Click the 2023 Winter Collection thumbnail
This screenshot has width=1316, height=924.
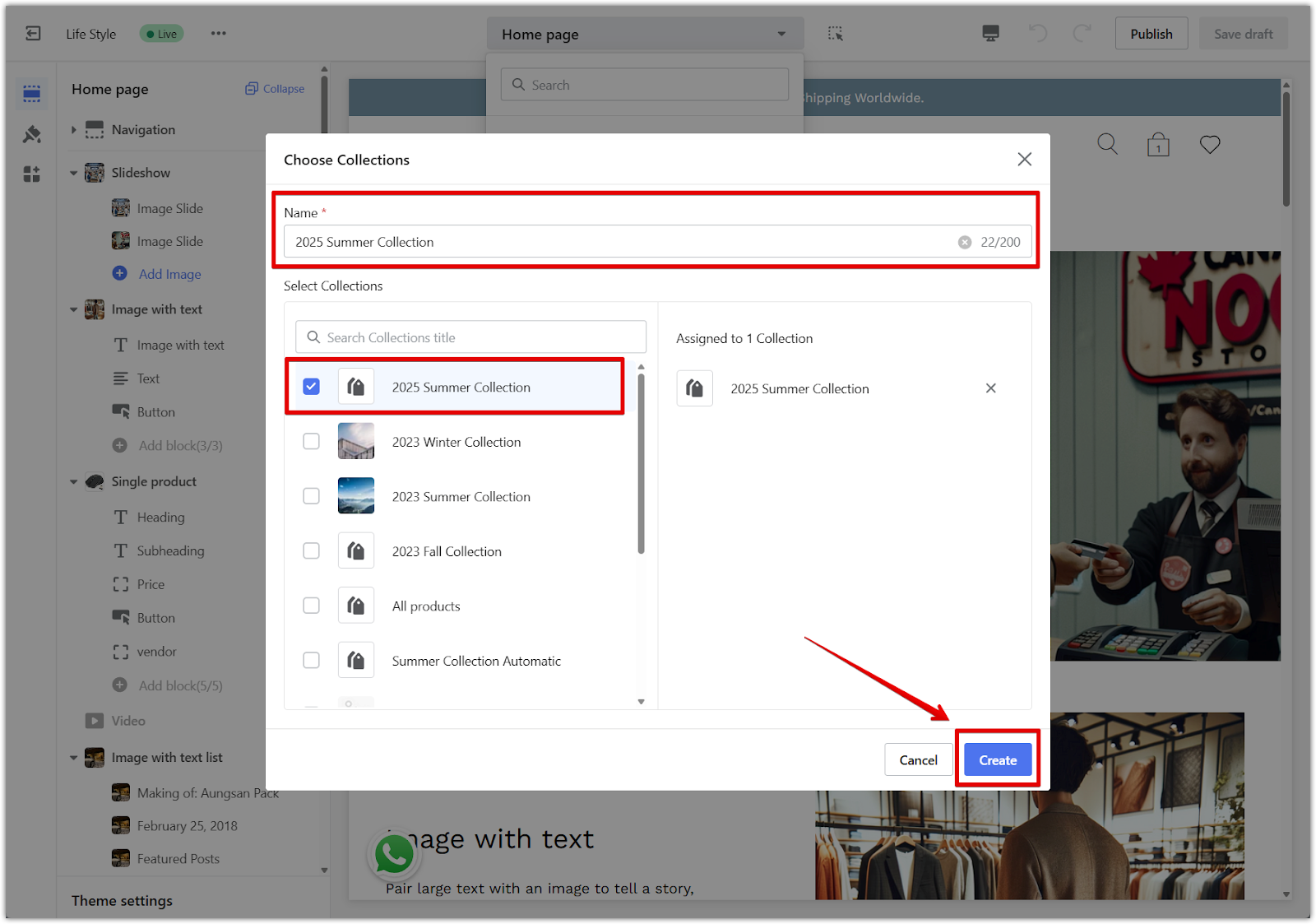point(356,441)
